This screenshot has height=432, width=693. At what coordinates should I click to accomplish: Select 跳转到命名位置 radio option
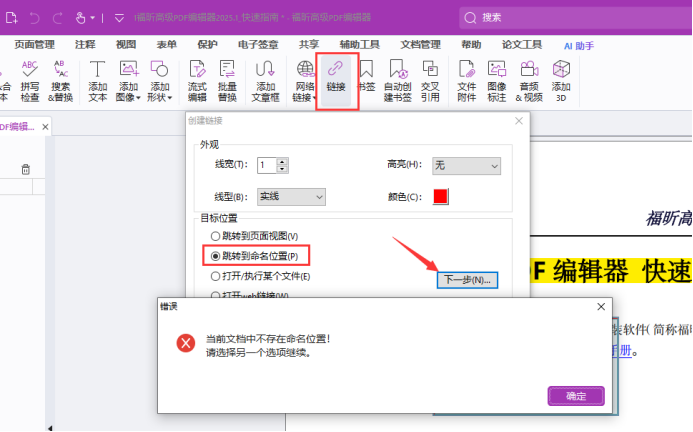(215, 256)
